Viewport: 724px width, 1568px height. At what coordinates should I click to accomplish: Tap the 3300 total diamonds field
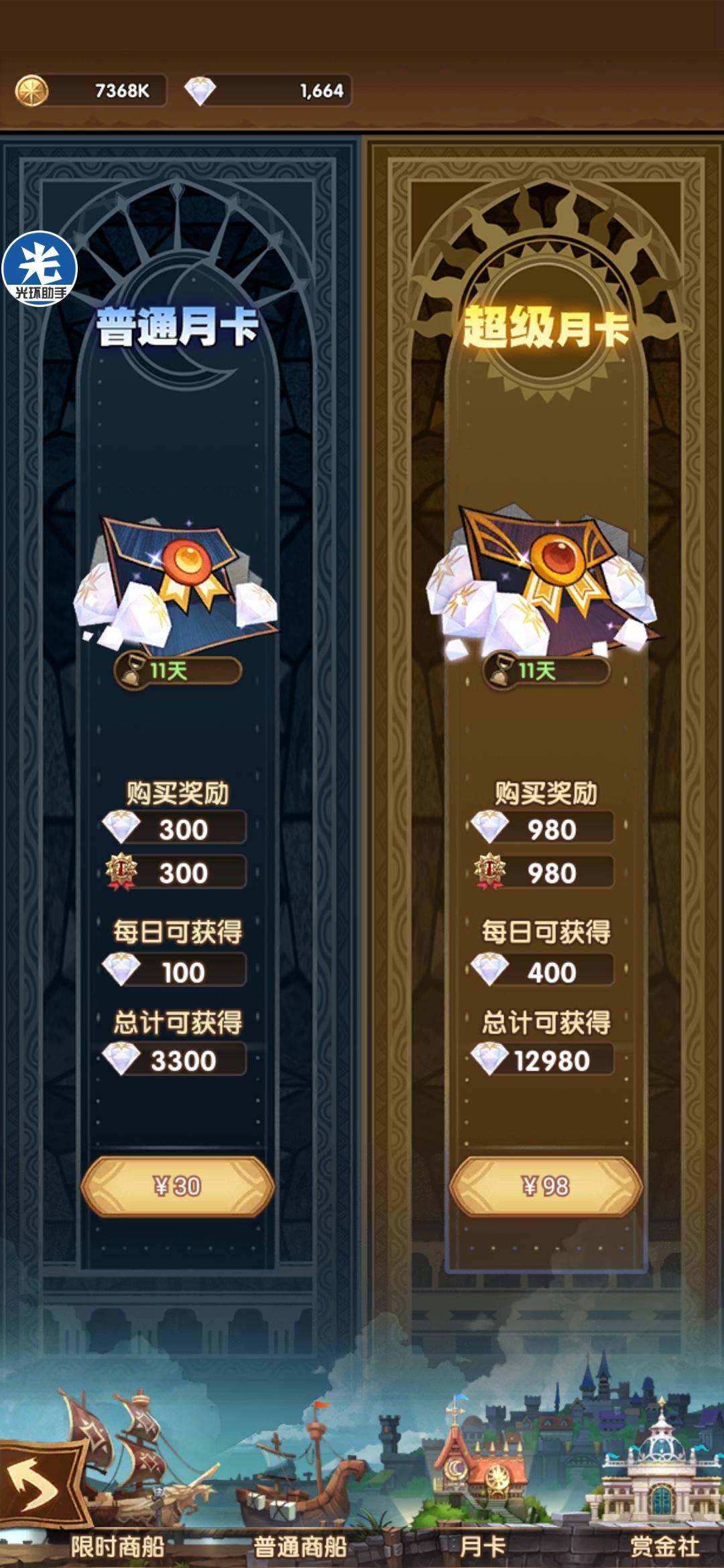point(176,1060)
